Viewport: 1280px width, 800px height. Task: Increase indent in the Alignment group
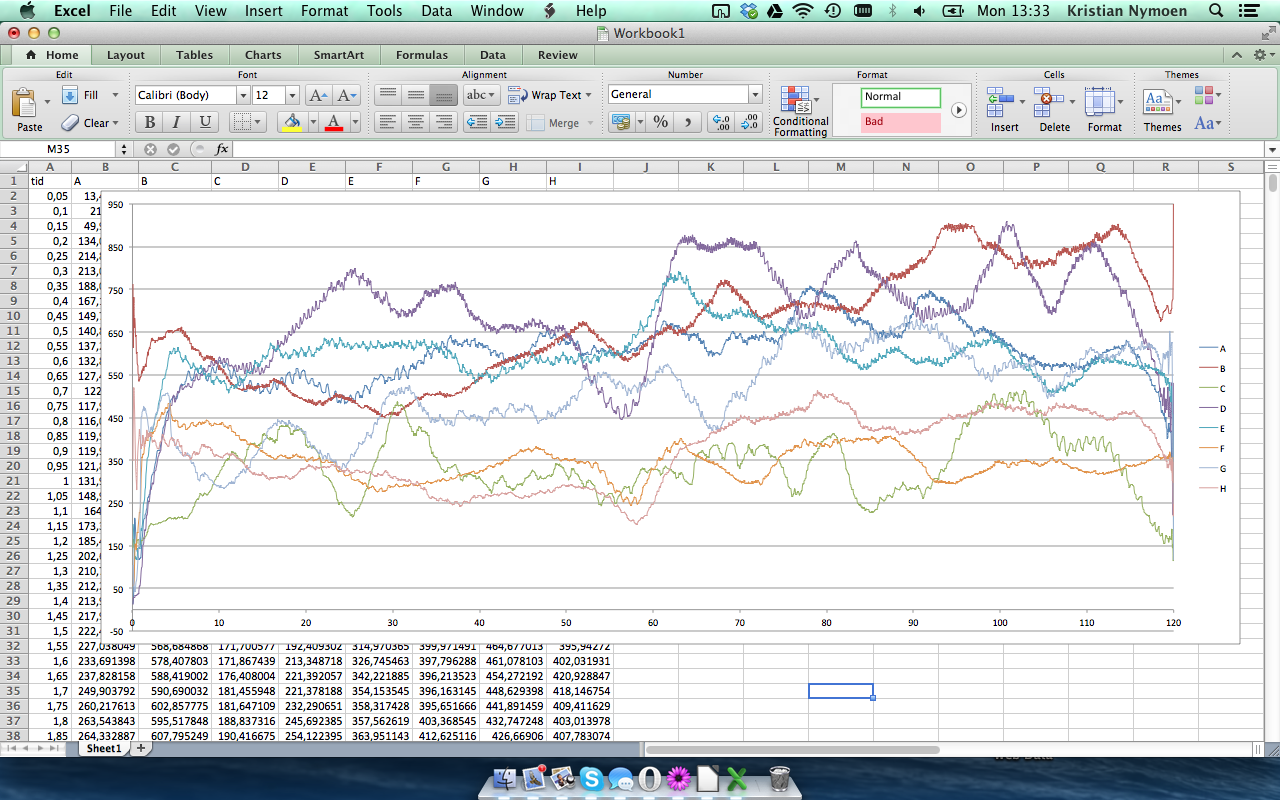coord(505,122)
